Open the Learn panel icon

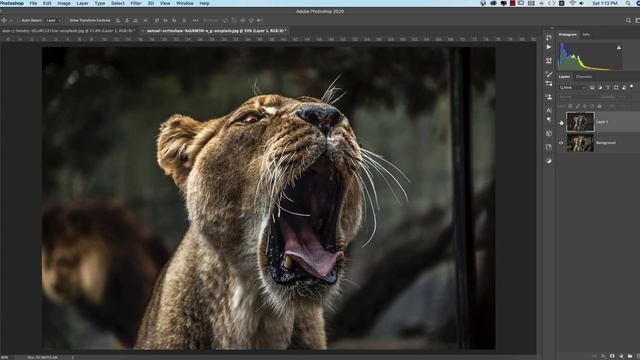coord(549,147)
